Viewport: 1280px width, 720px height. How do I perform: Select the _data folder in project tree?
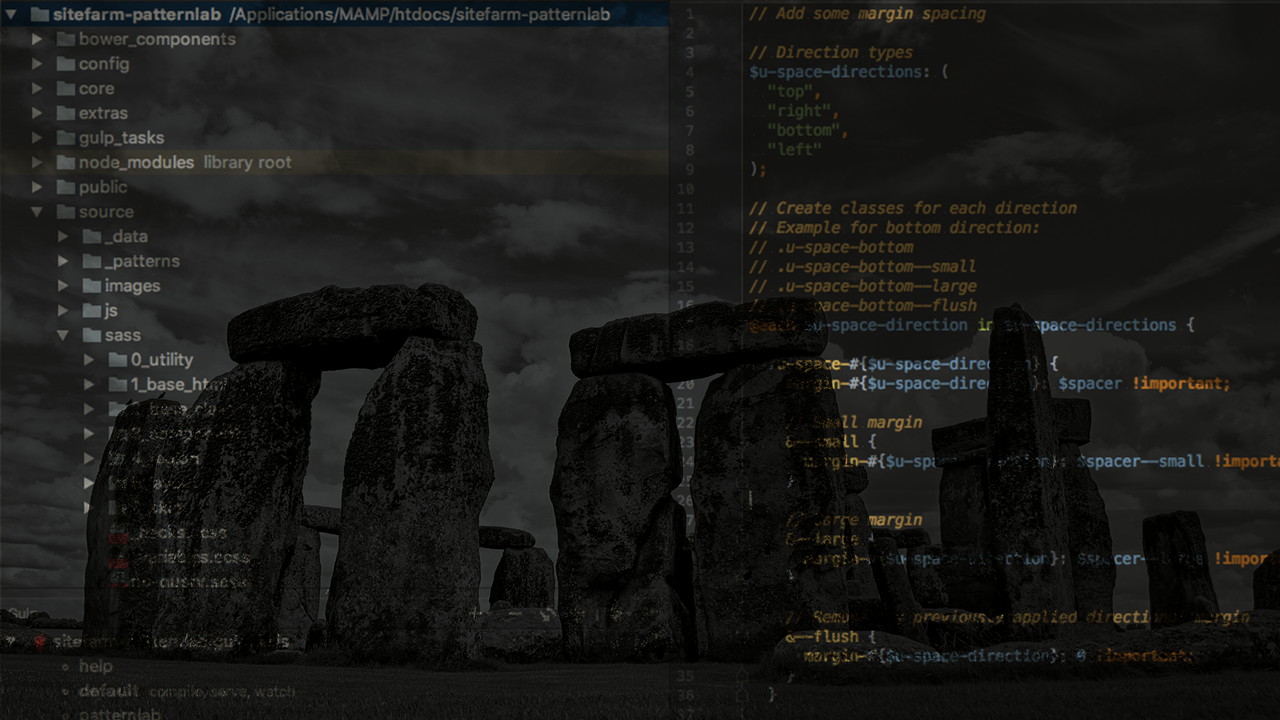(126, 237)
